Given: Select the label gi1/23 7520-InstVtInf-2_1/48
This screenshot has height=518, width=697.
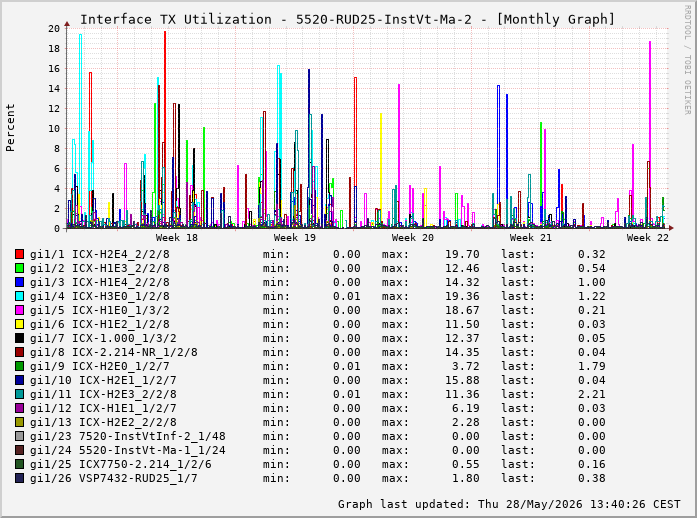Looking at the screenshot, I should (128, 436).
